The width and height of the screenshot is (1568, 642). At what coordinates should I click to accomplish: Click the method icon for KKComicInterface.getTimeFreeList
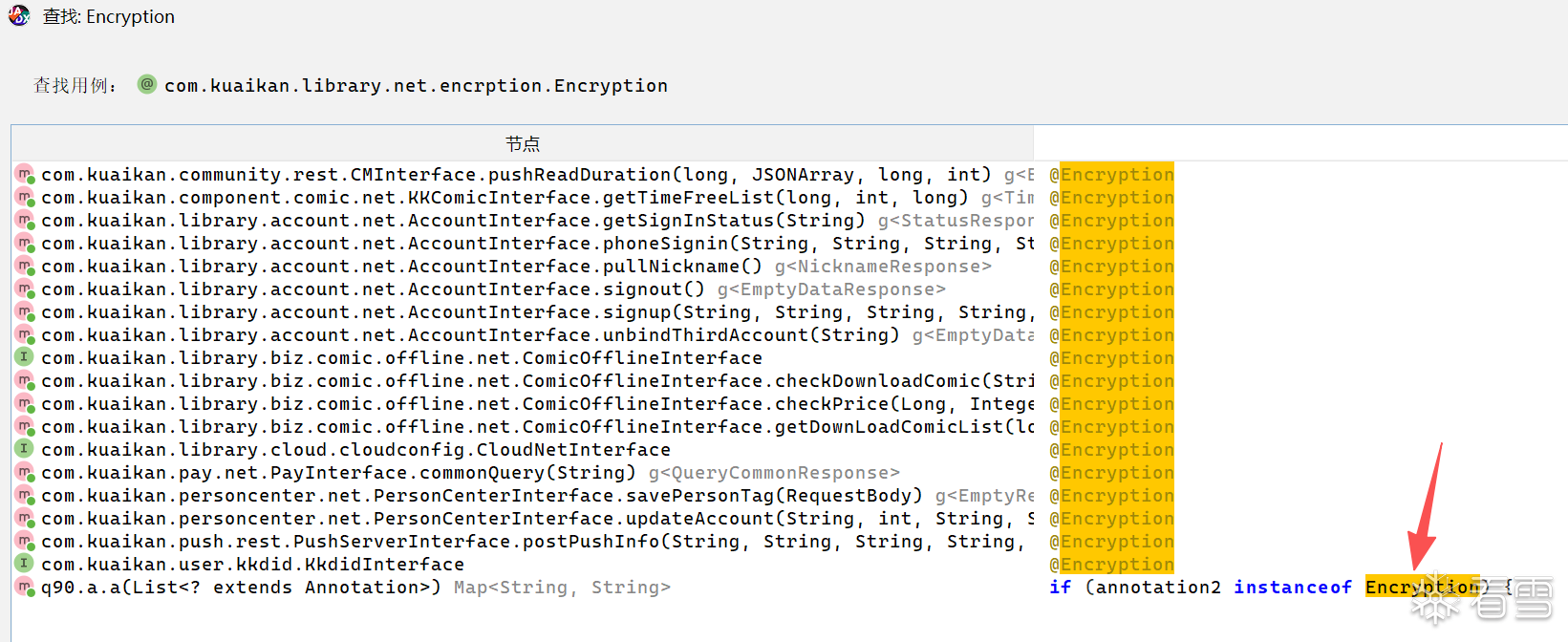click(25, 198)
